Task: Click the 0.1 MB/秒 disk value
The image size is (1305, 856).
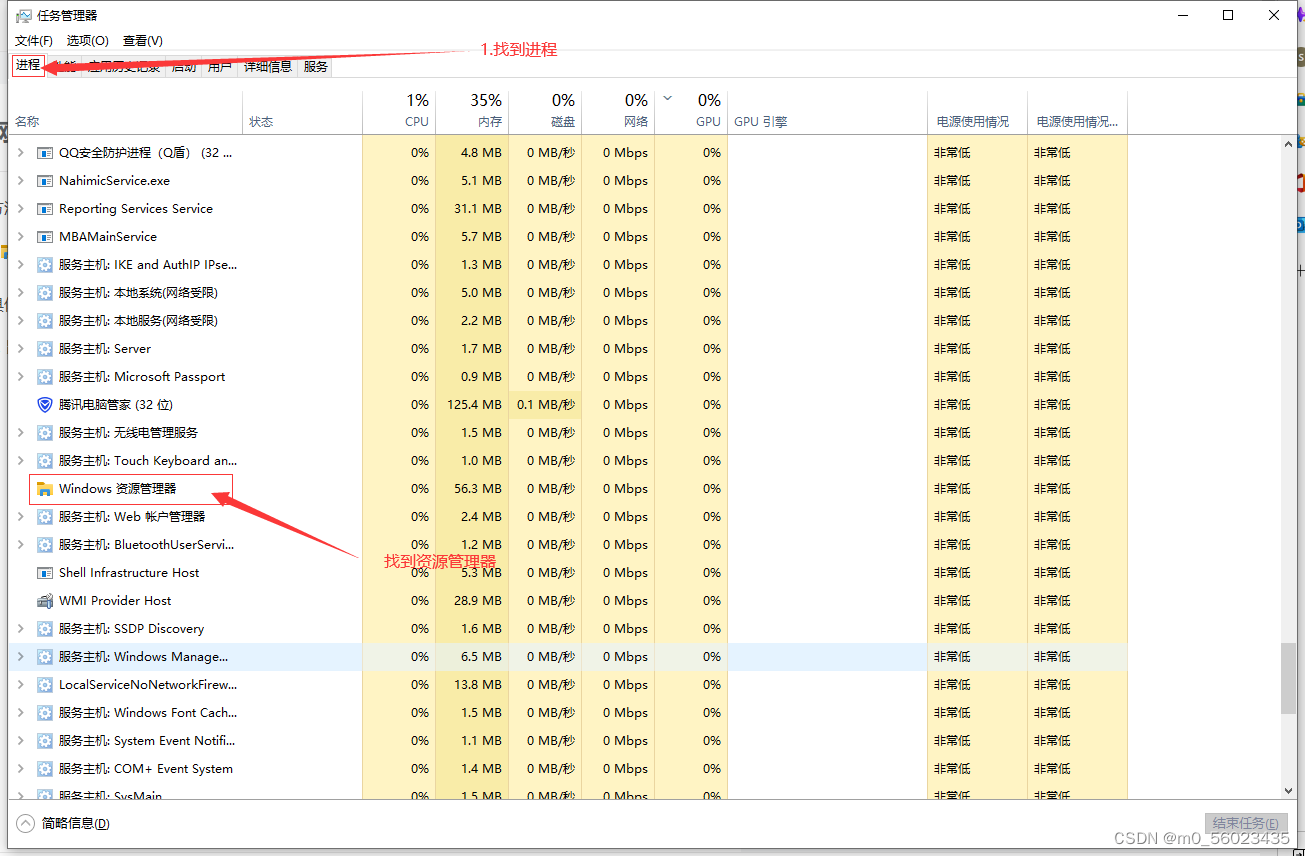Action: pyautogui.click(x=546, y=405)
